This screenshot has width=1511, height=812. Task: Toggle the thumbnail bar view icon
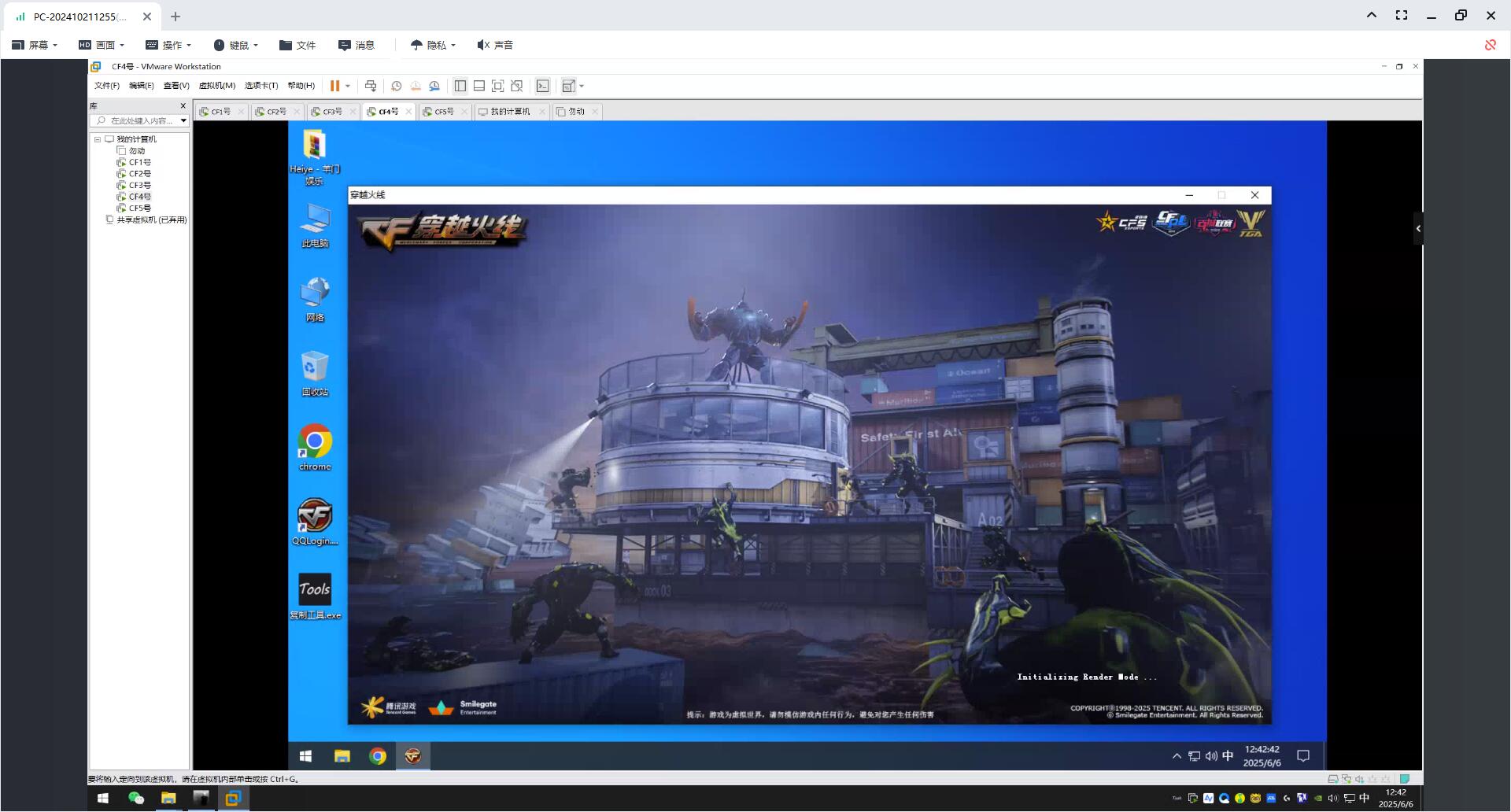click(x=478, y=86)
